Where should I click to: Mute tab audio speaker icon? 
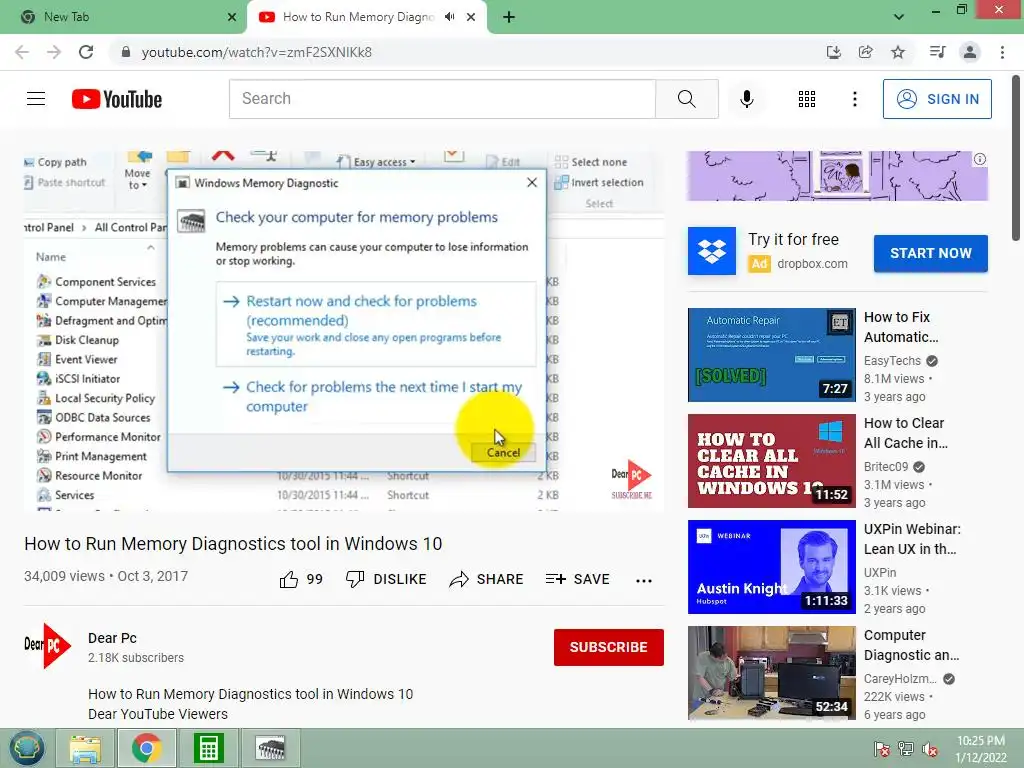pos(449,17)
